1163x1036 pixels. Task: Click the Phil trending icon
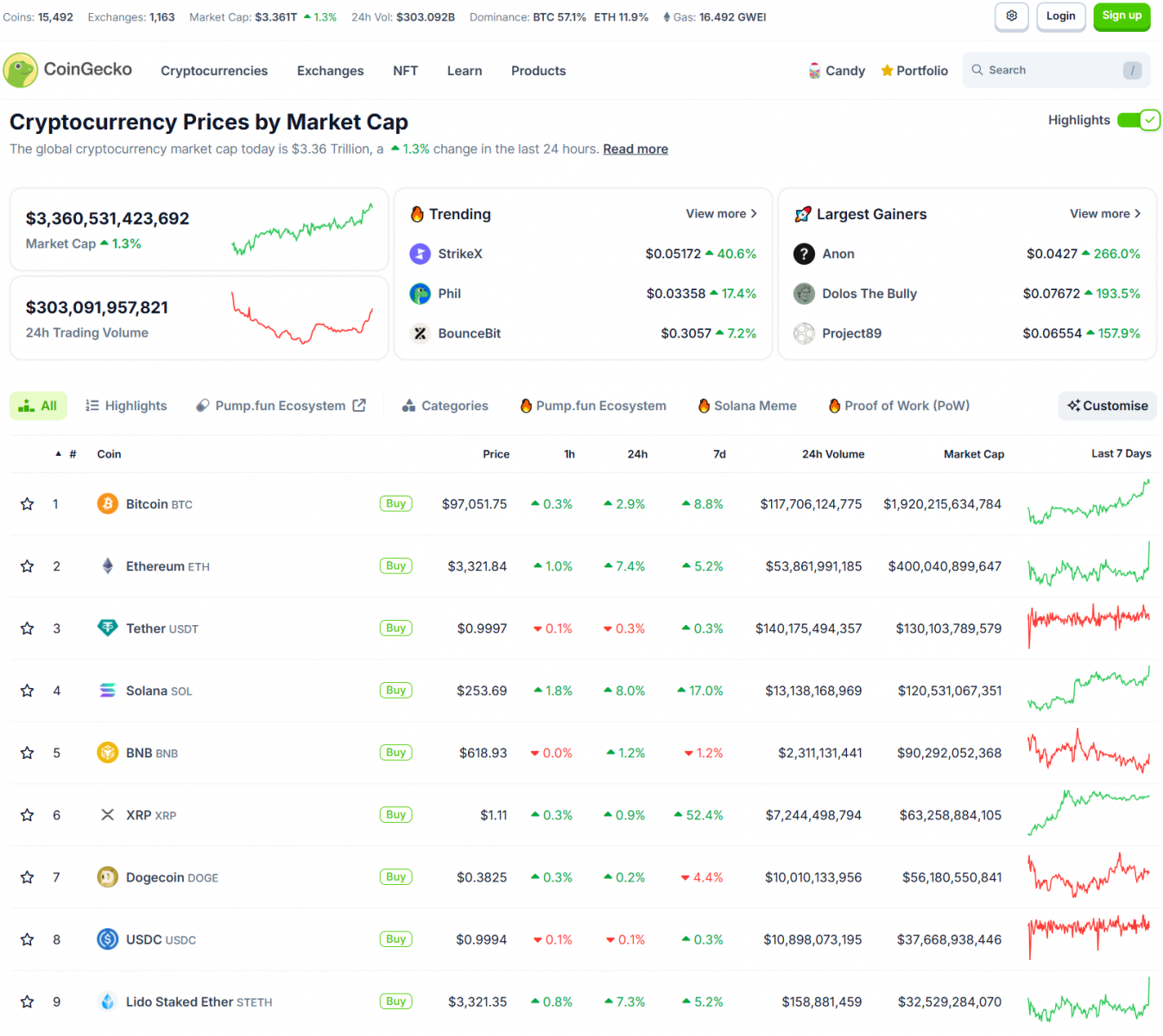[420, 294]
